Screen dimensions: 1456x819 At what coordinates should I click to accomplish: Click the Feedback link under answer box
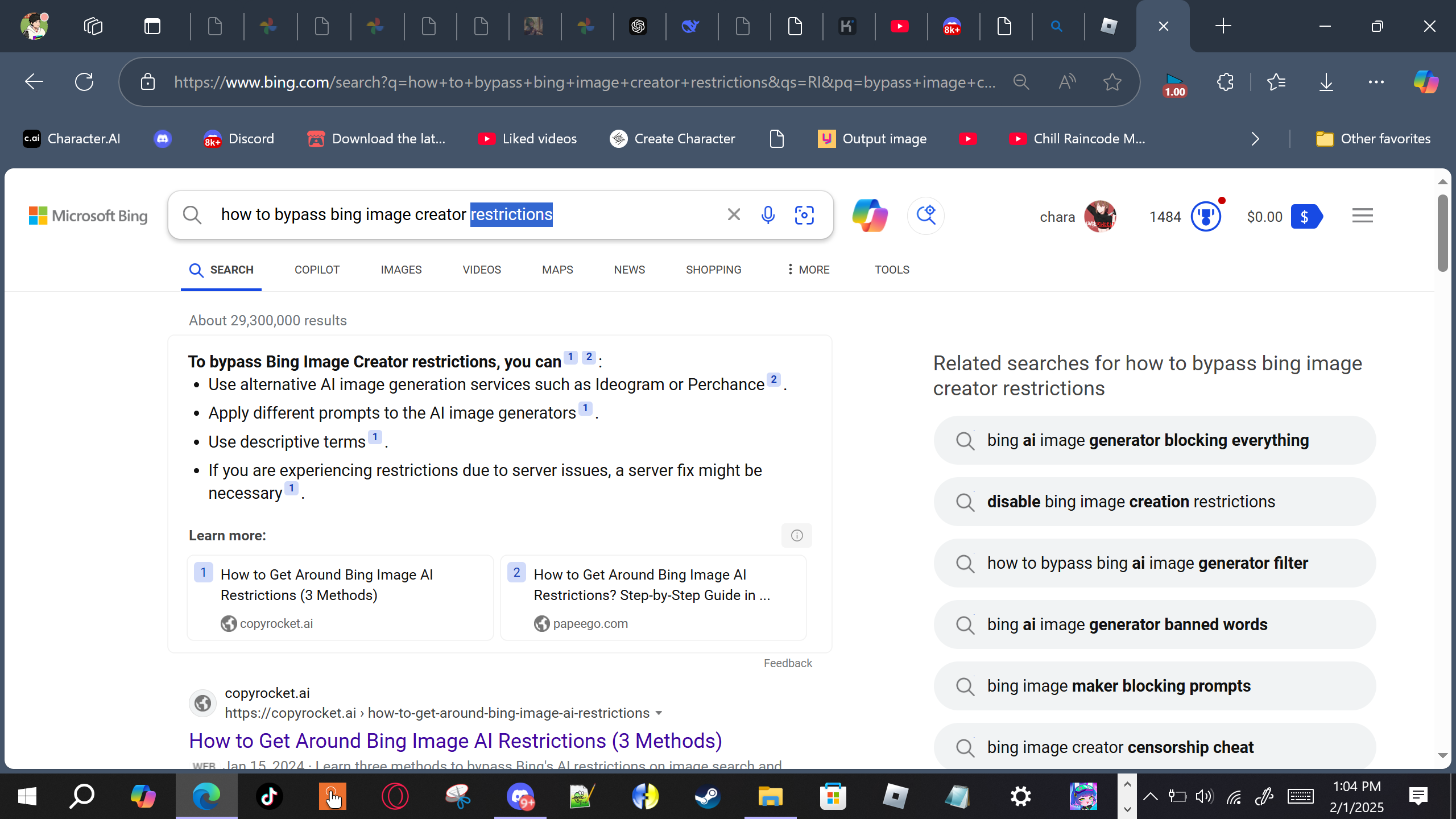click(787, 663)
